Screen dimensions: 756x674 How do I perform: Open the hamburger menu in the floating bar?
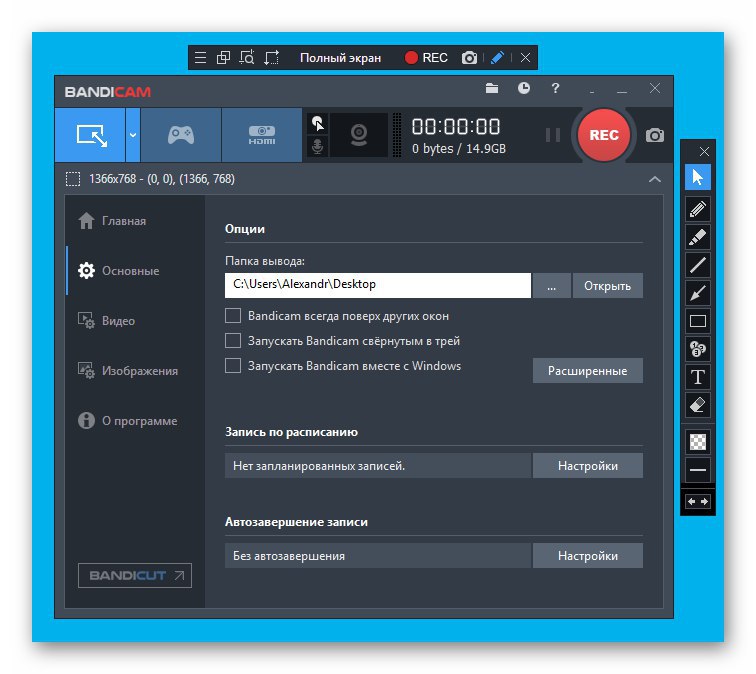coord(201,58)
